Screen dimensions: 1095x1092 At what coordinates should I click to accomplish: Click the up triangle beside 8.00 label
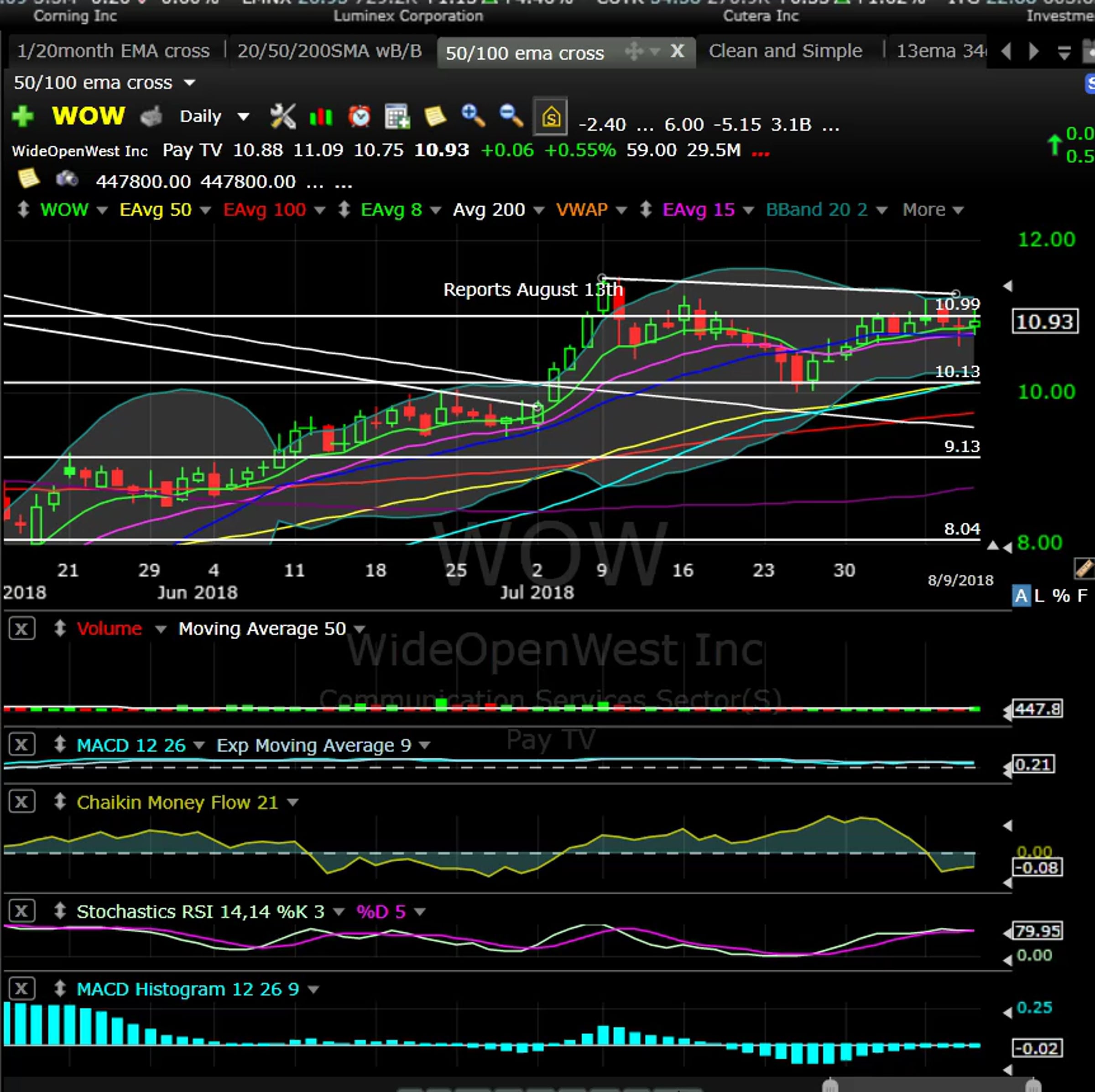[x=992, y=546]
